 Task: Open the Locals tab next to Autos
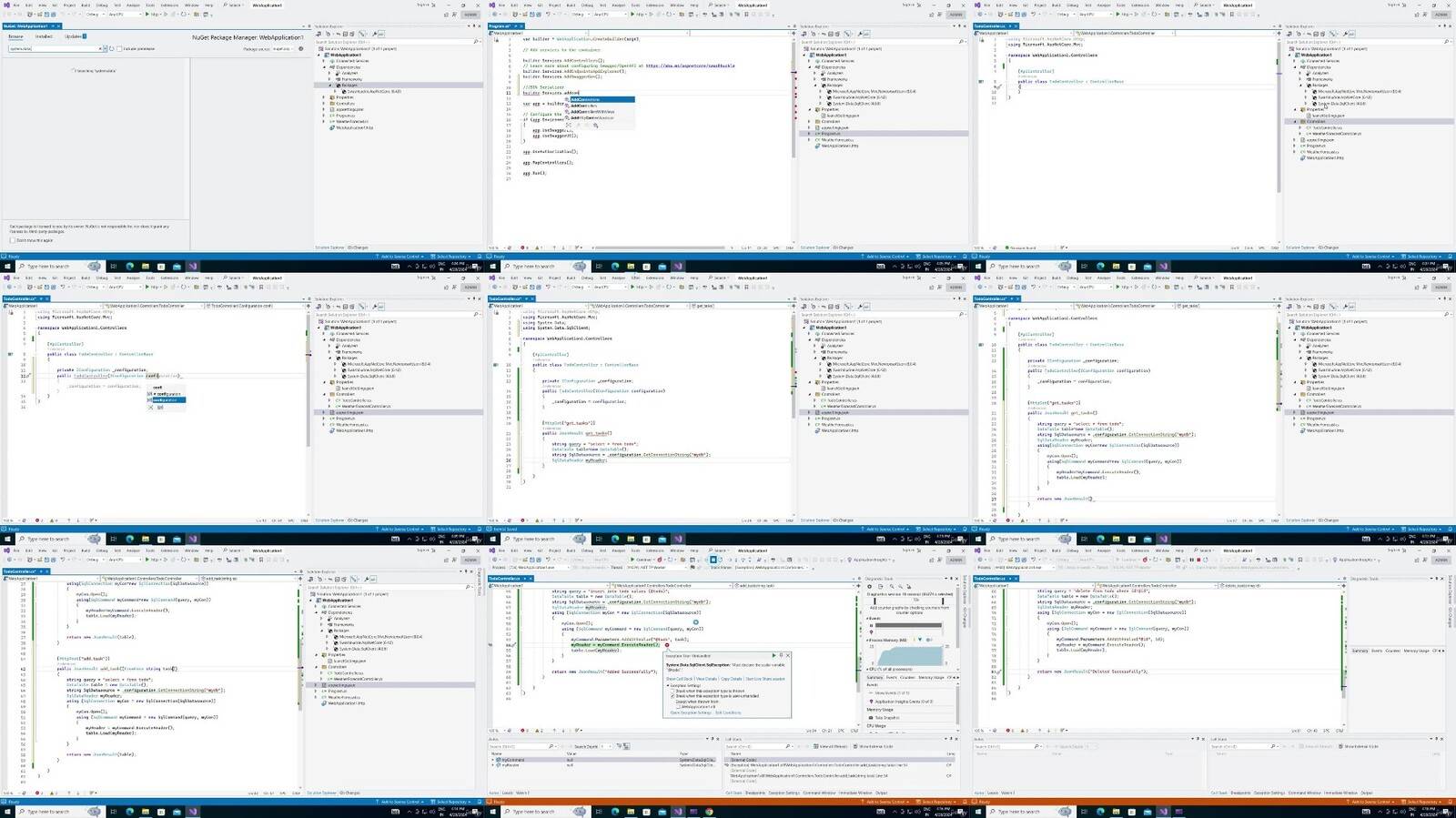click(x=508, y=793)
